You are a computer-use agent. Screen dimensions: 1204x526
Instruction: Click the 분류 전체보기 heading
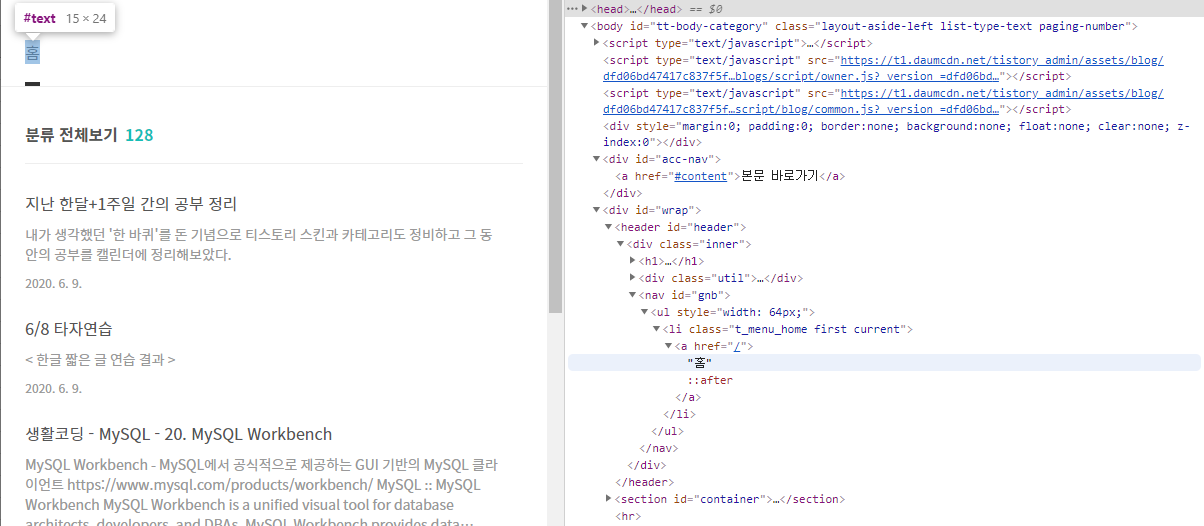71,135
